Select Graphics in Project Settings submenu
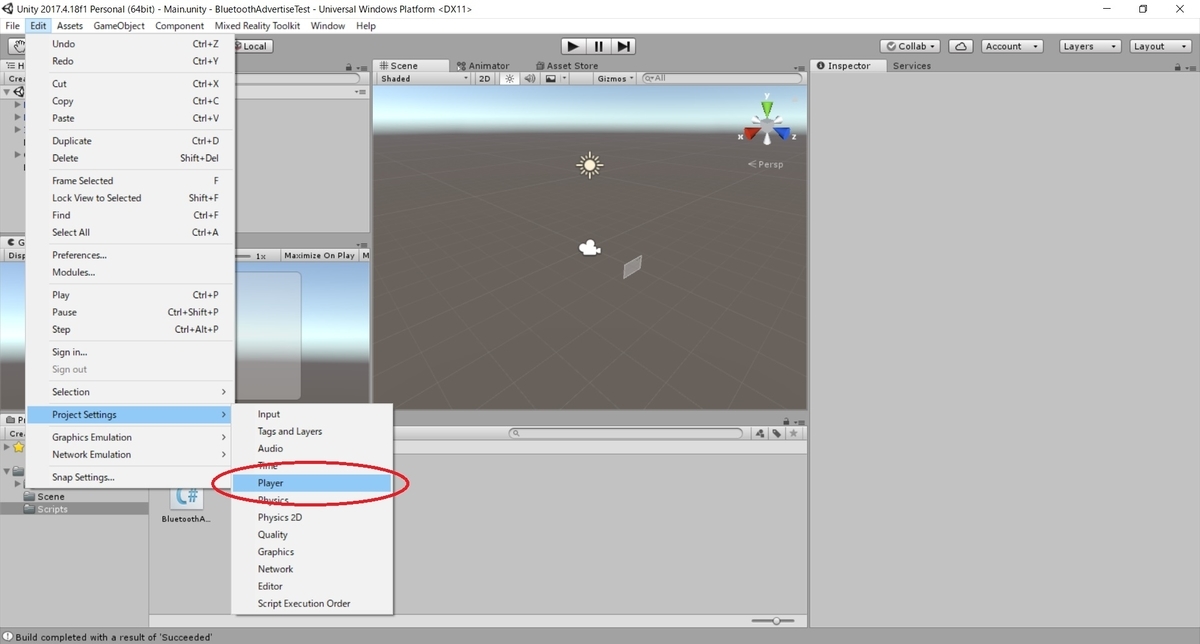Image resolution: width=1200 pixels, height=644 pixels. 312,551
